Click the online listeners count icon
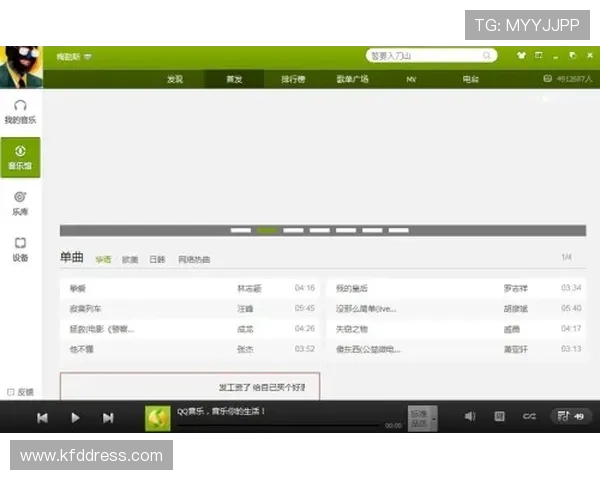Viewport: 600px width, 480px height. [x=548, y=79]
